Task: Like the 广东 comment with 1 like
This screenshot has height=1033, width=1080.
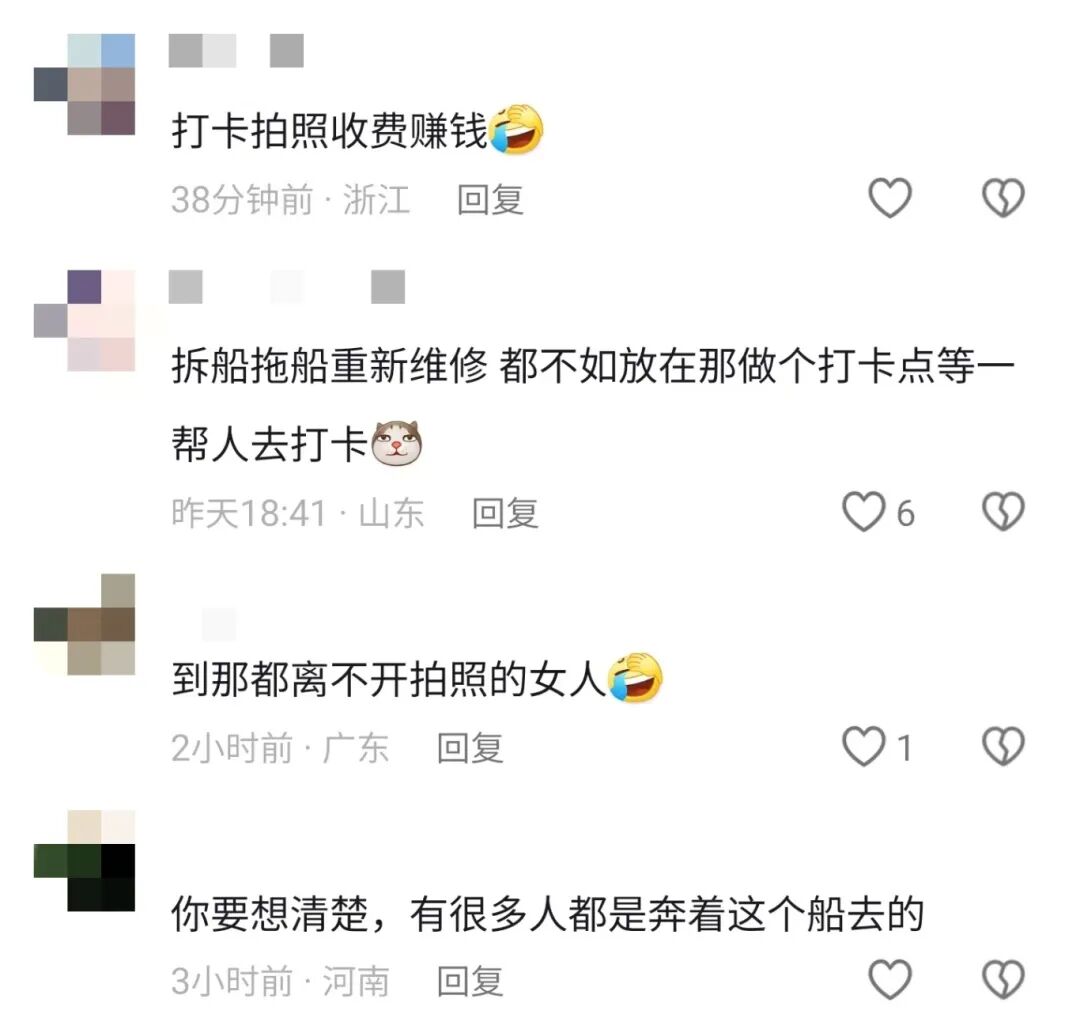Action: pos(864,747)
